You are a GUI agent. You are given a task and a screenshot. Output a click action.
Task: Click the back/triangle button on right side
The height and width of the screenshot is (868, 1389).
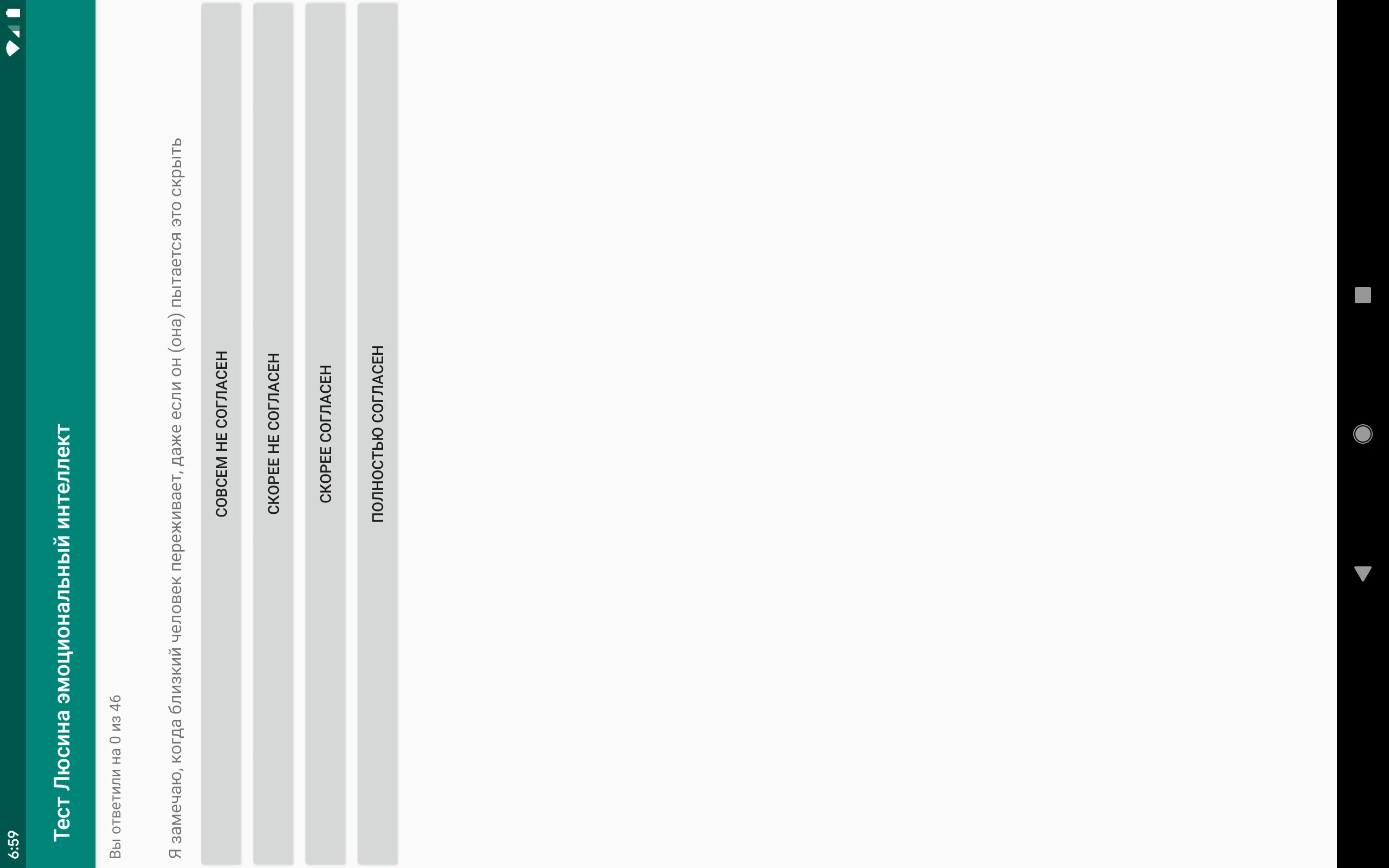(1362, 572)
